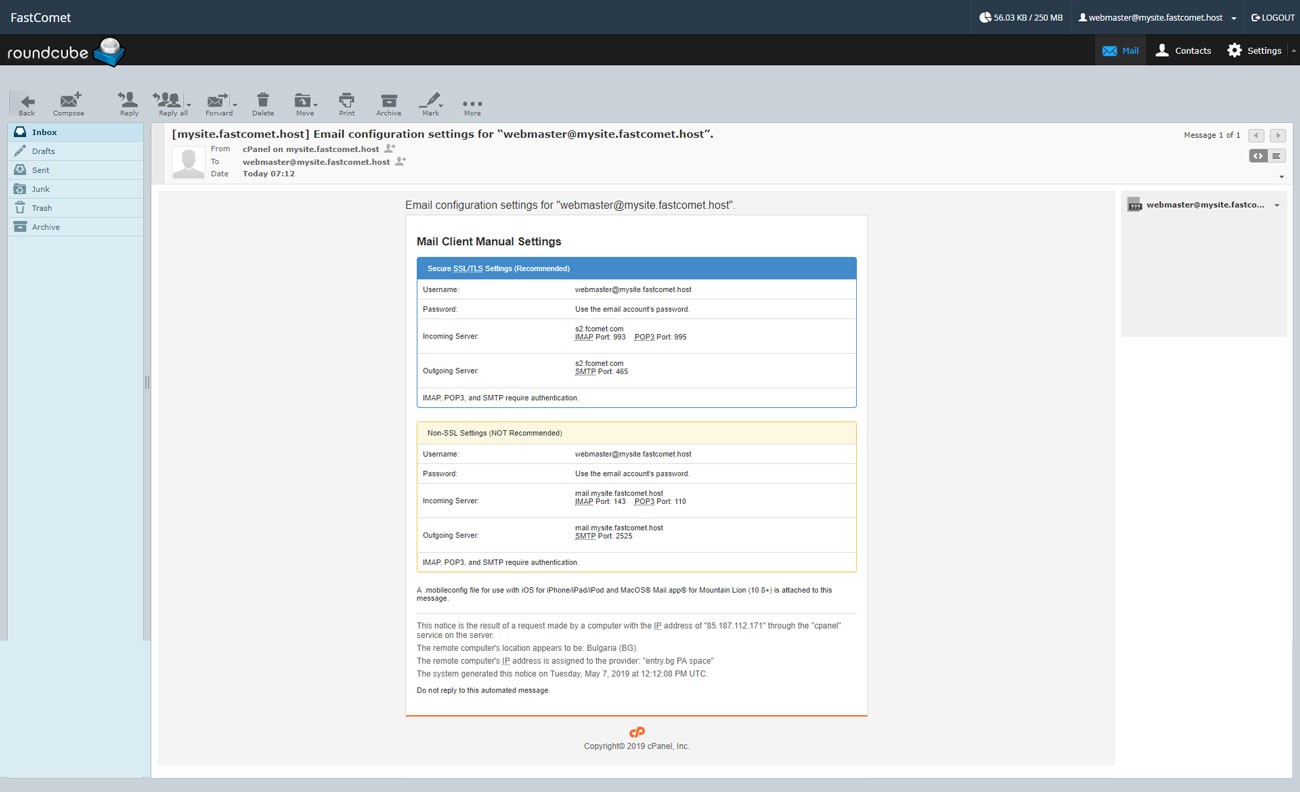Viewport: 1300px width, 792px height.
Task: Print the email configuration message
Action: point(346,100)
